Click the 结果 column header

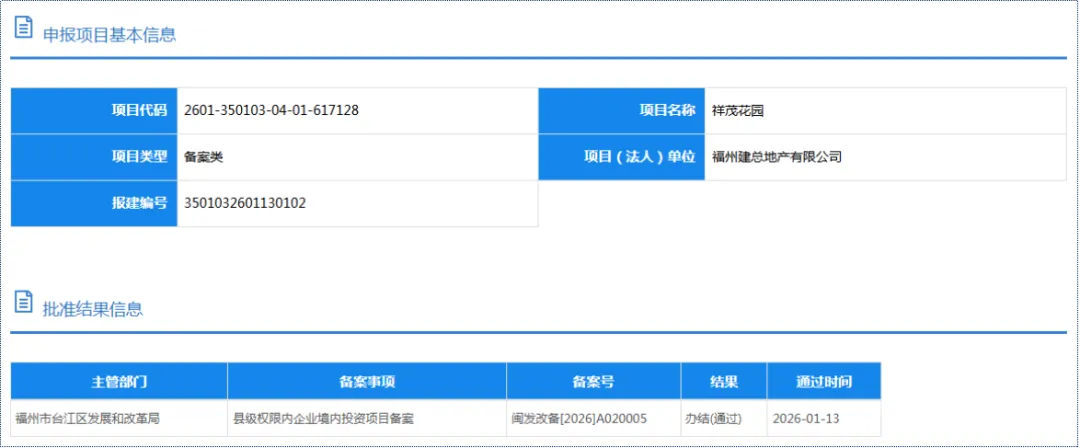pyautogui.click(x=724, y=381)
